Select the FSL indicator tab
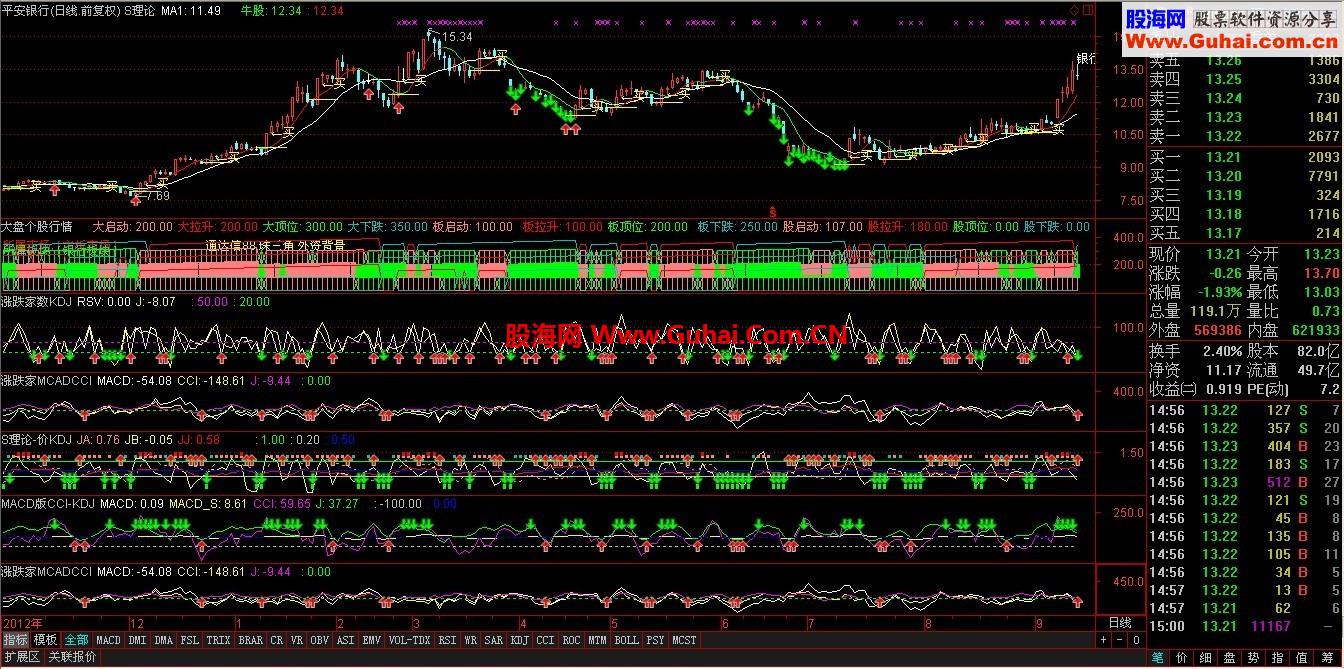The height and width of the screenshot is (669, 1344). pos(190,640)
